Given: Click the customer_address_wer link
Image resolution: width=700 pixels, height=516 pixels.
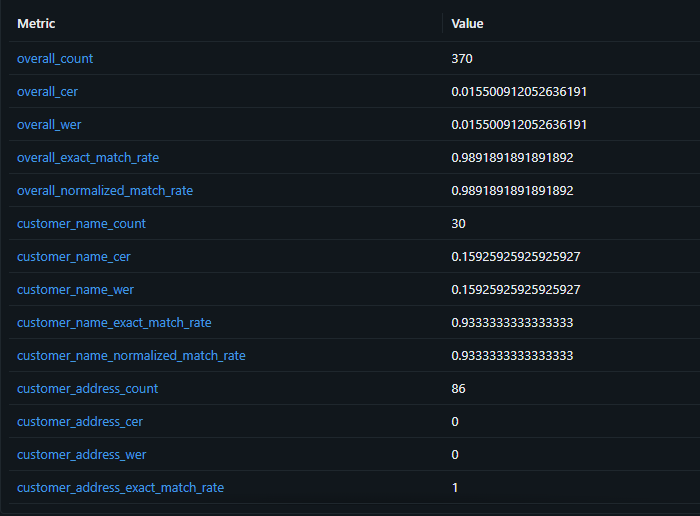Looking at the screenshot, I should tap(81, 455).
